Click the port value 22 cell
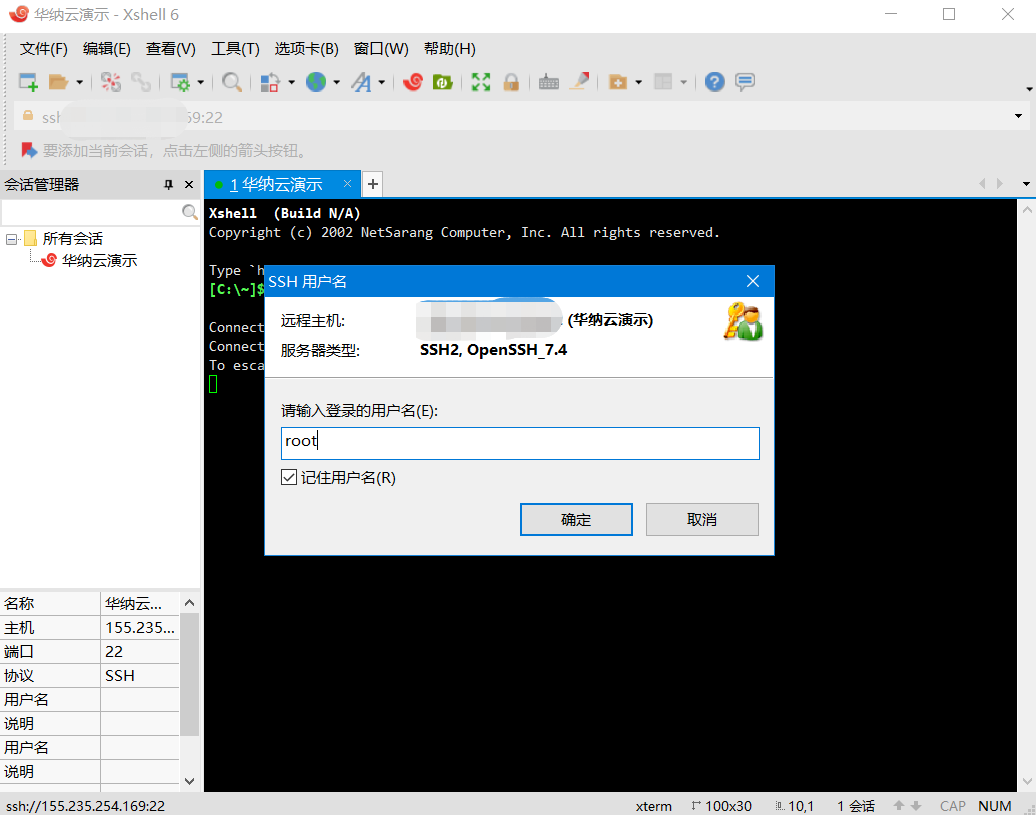1036x815 pixels. click(x=140, y=651)
